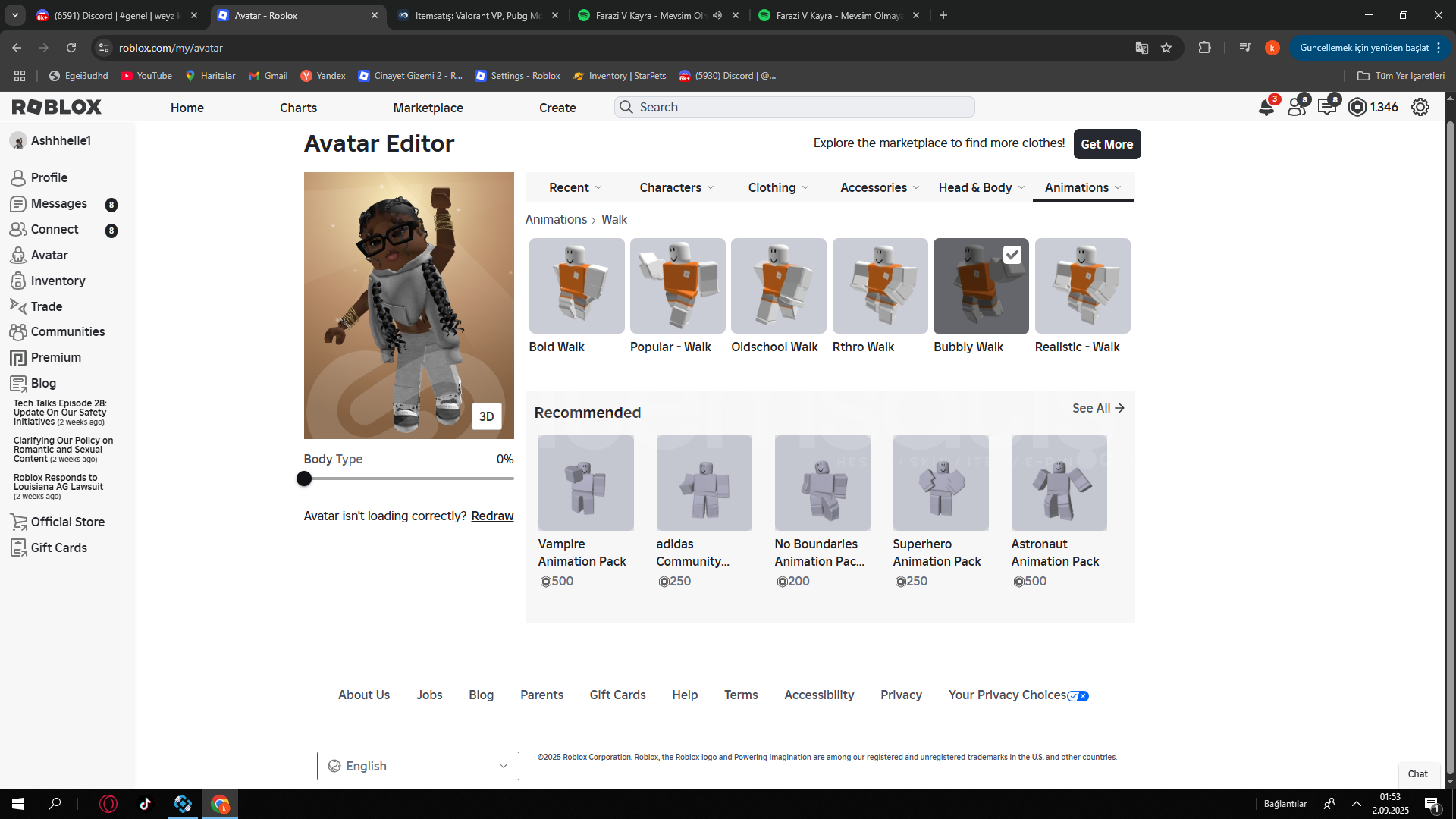Open TikTok from Windows taskbar
Image resolution: width=1456 pixels, height=819 pixels.
point(145,804)
